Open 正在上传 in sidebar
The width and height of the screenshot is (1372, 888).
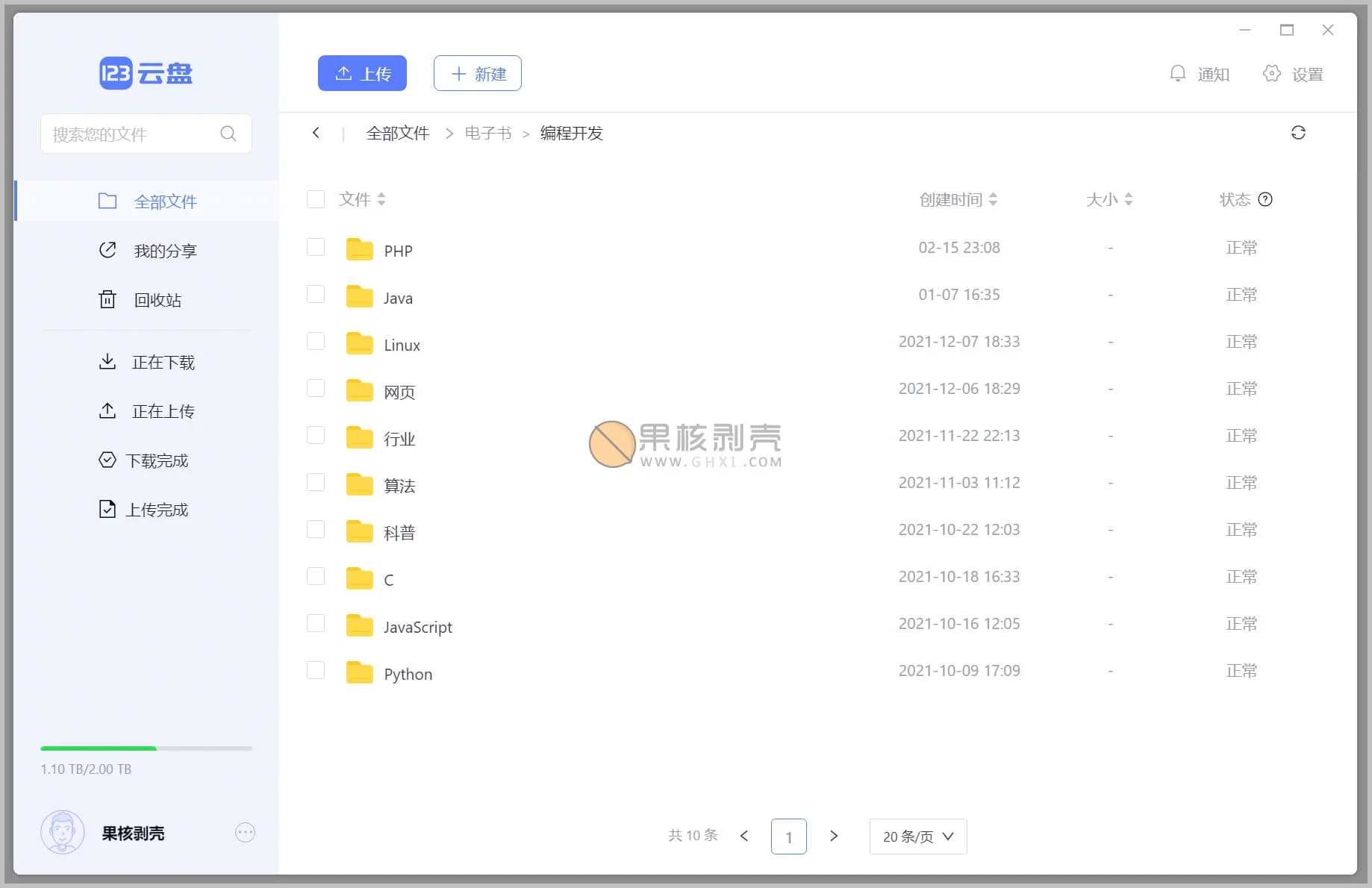(x=147, y=411)
